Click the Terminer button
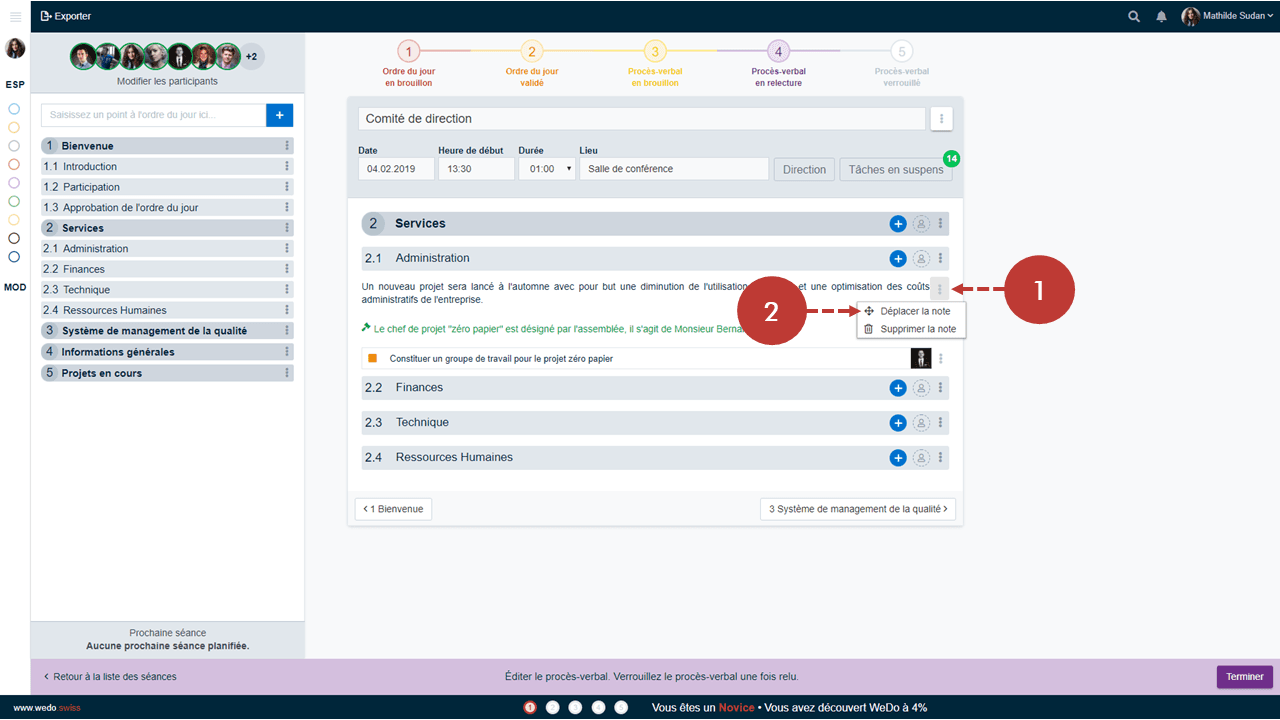Screen dimensions: 1280x720 point(1244,677)
